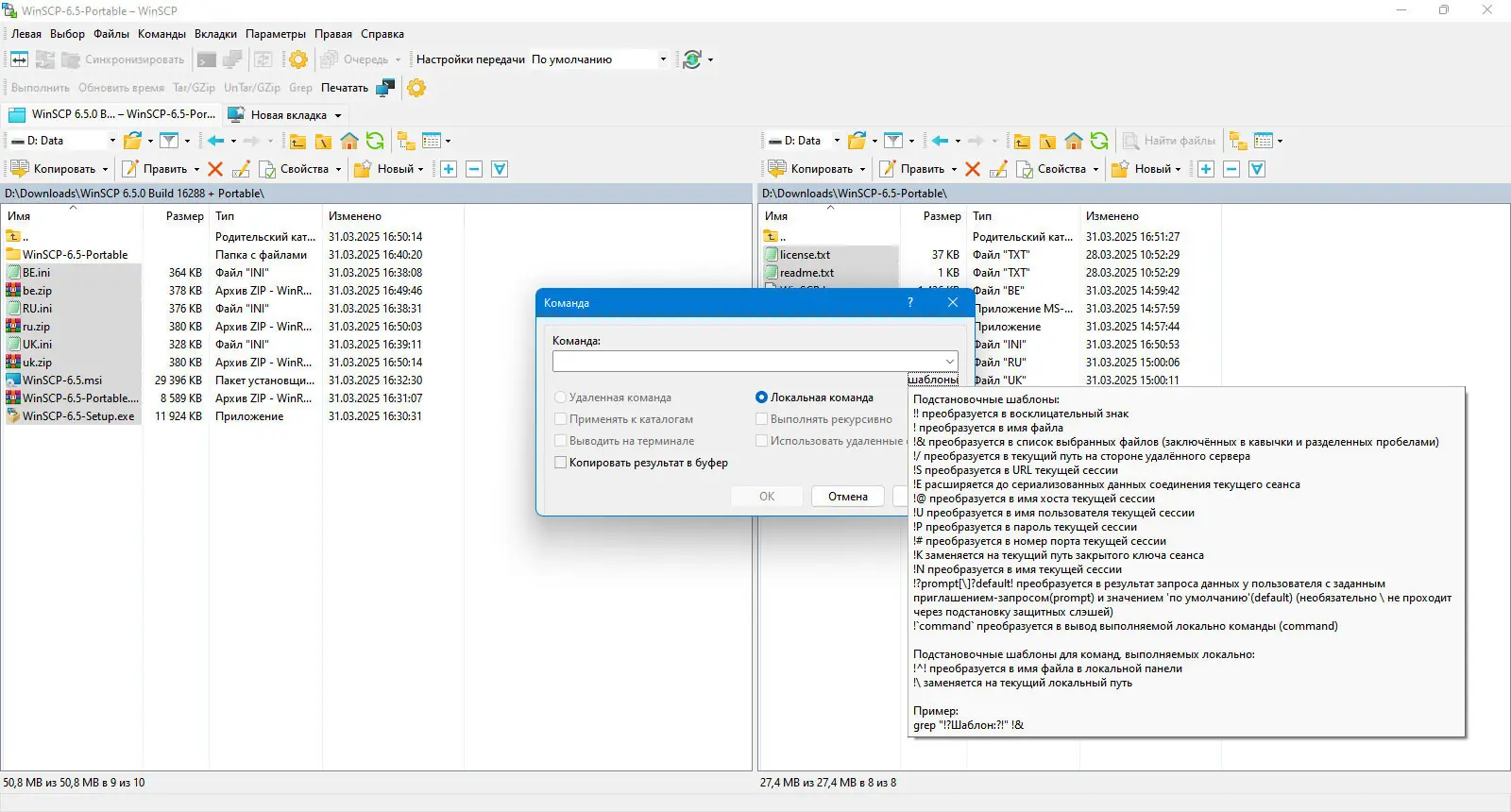Image resolution: width=1511 pixels, height=812 pixels.
Task: Click the left panel Новый button
Action: [x=385, y=169]
